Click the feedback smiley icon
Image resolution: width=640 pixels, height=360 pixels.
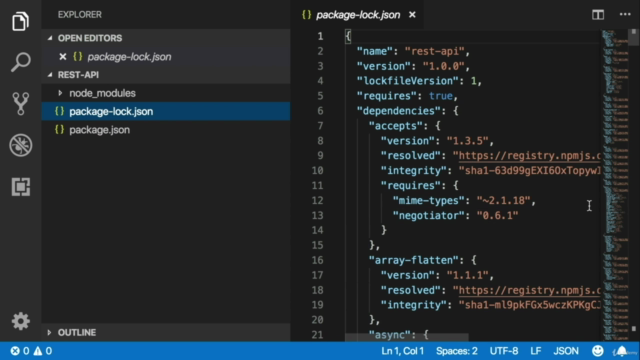click(x=598, y=351)
